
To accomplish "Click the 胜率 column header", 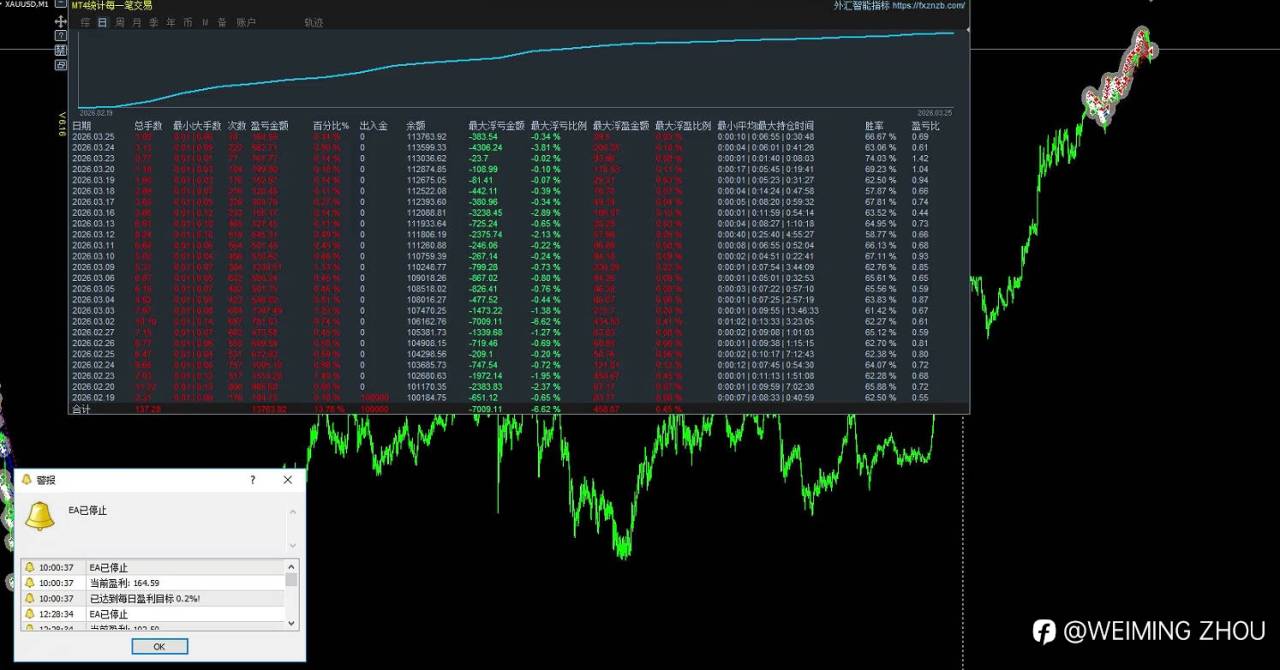I will pos(874,126).
